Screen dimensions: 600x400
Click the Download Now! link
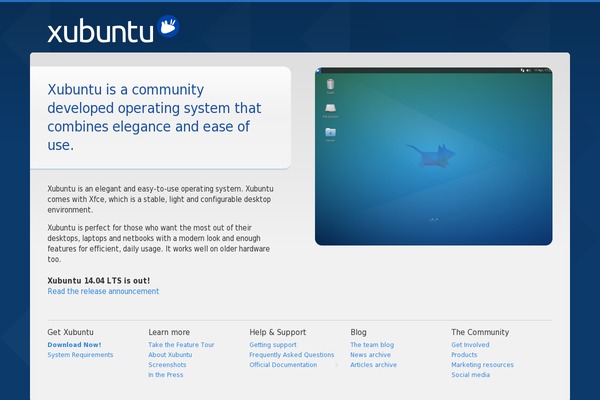click(74, 345)
